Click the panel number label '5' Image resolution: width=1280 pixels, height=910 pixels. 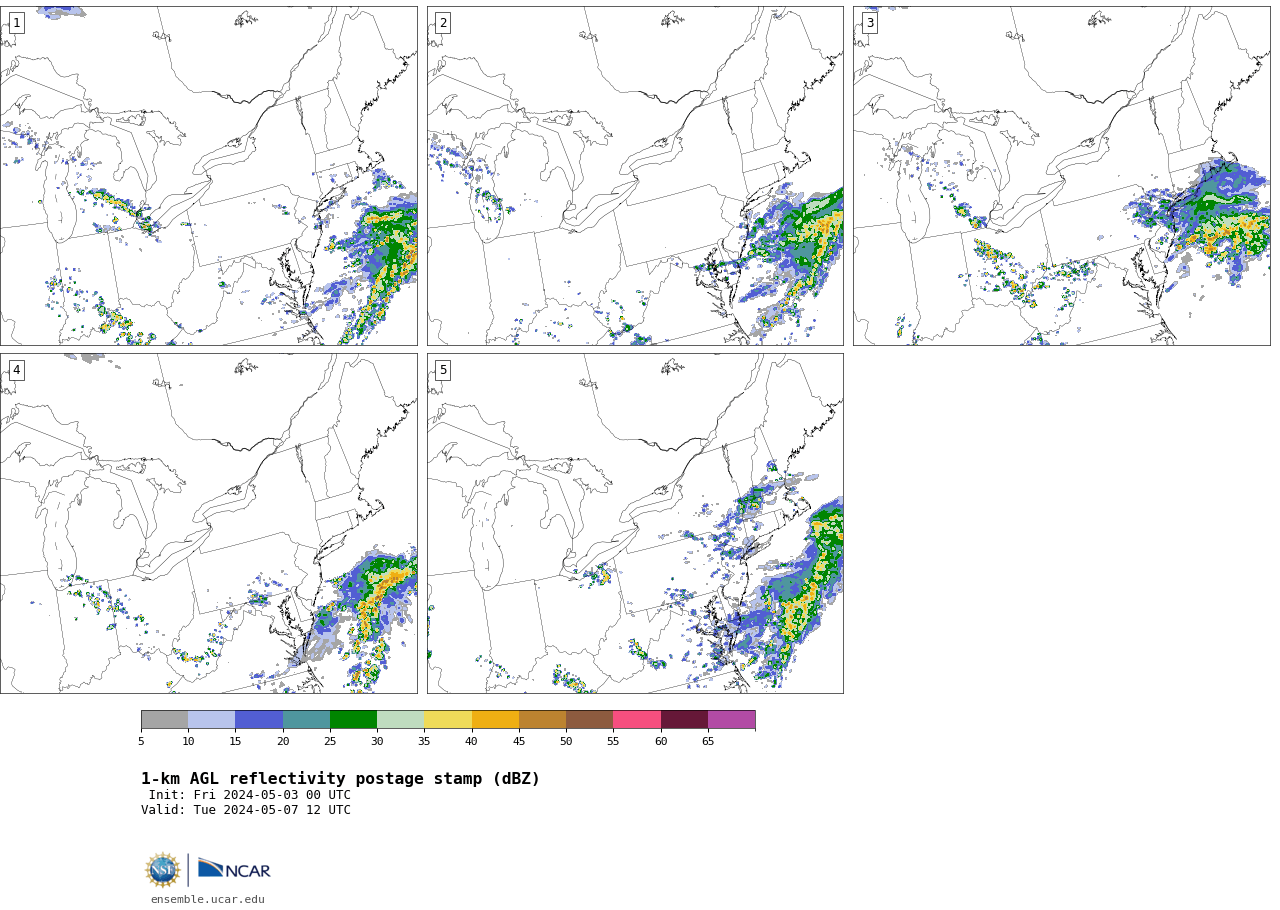click(443, 370)
